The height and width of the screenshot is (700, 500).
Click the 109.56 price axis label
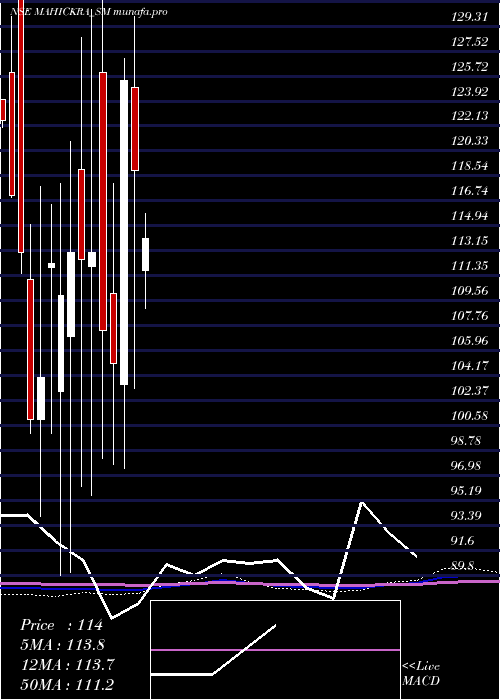tap(470, 291)
